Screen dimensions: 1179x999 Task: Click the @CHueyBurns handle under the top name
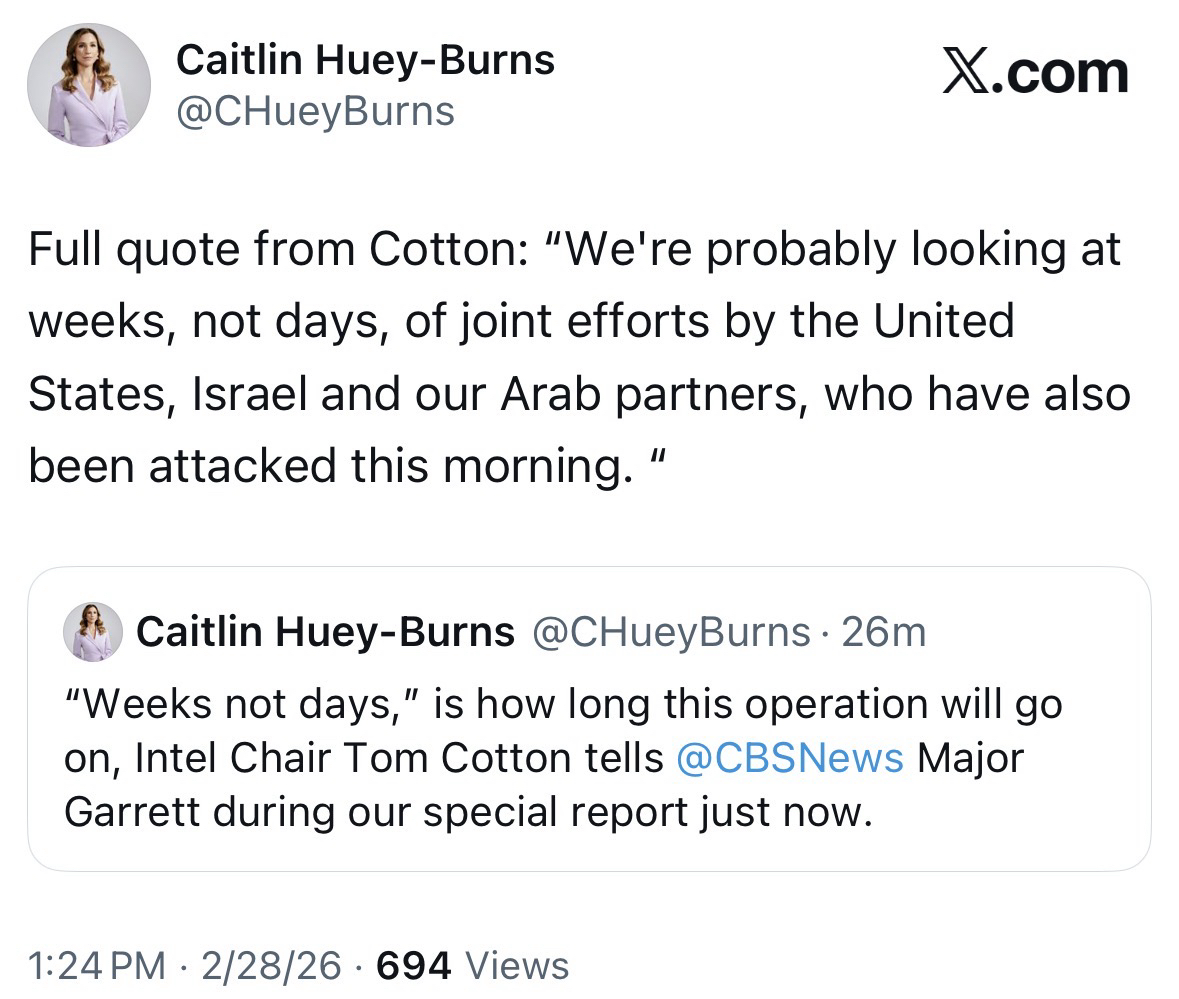point(315,111)
